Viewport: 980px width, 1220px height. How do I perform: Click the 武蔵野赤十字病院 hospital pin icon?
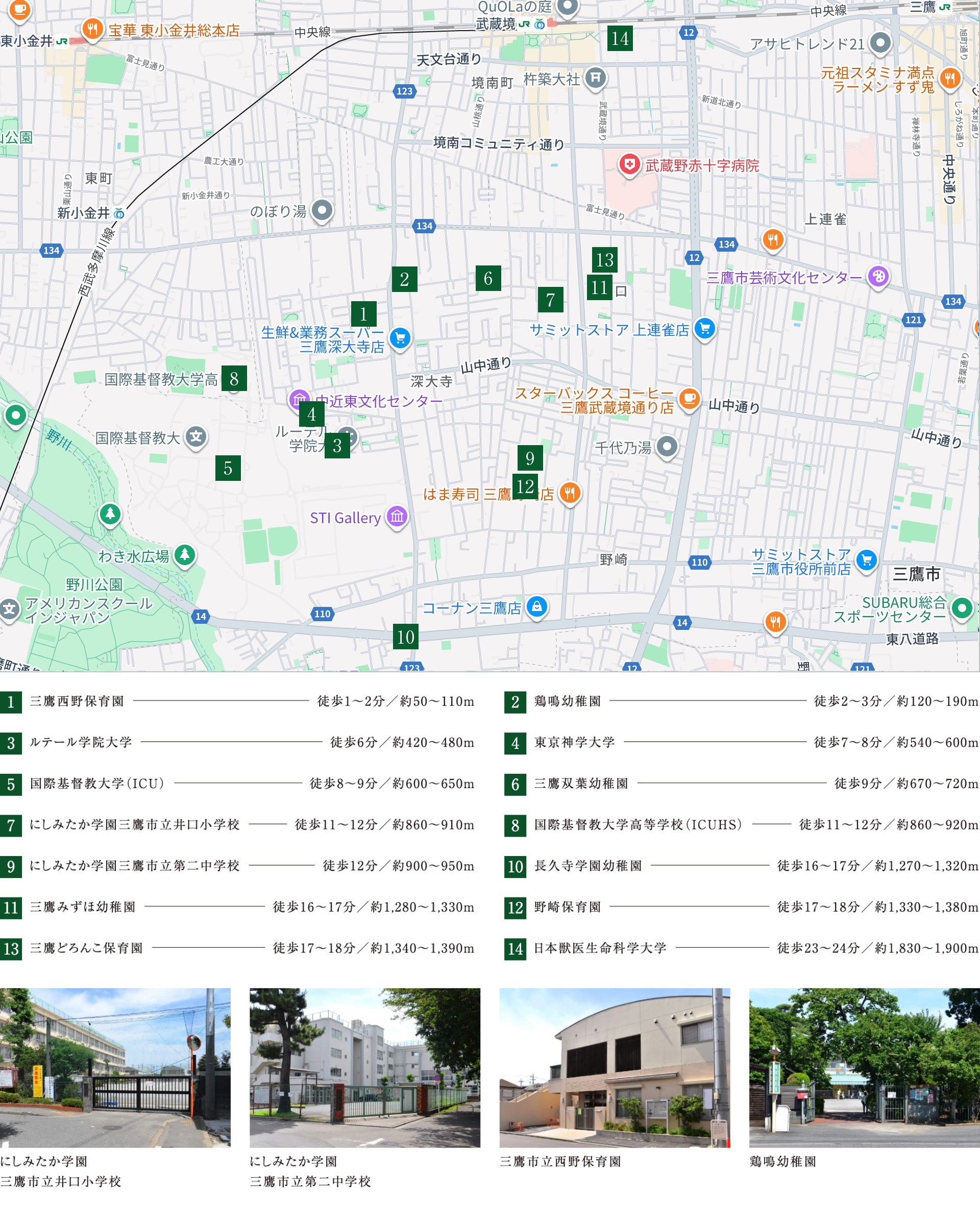pos(629,165)
